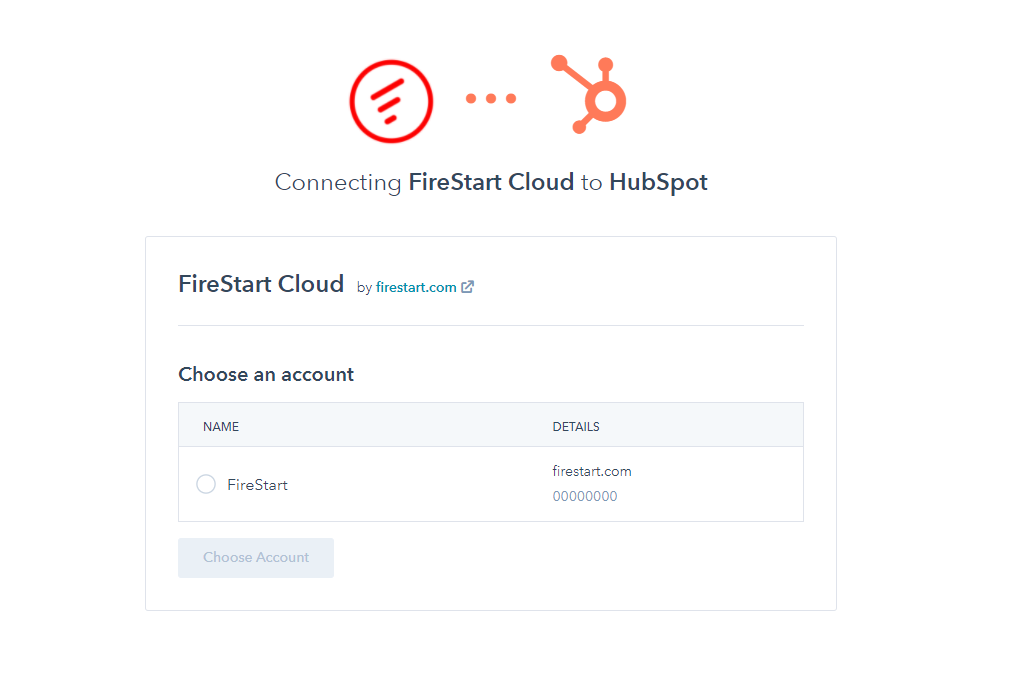The width and height of the screenshot is (1019, 696).
Task: Click the word by before firestart.com link
Action: [x=364, y=288]
